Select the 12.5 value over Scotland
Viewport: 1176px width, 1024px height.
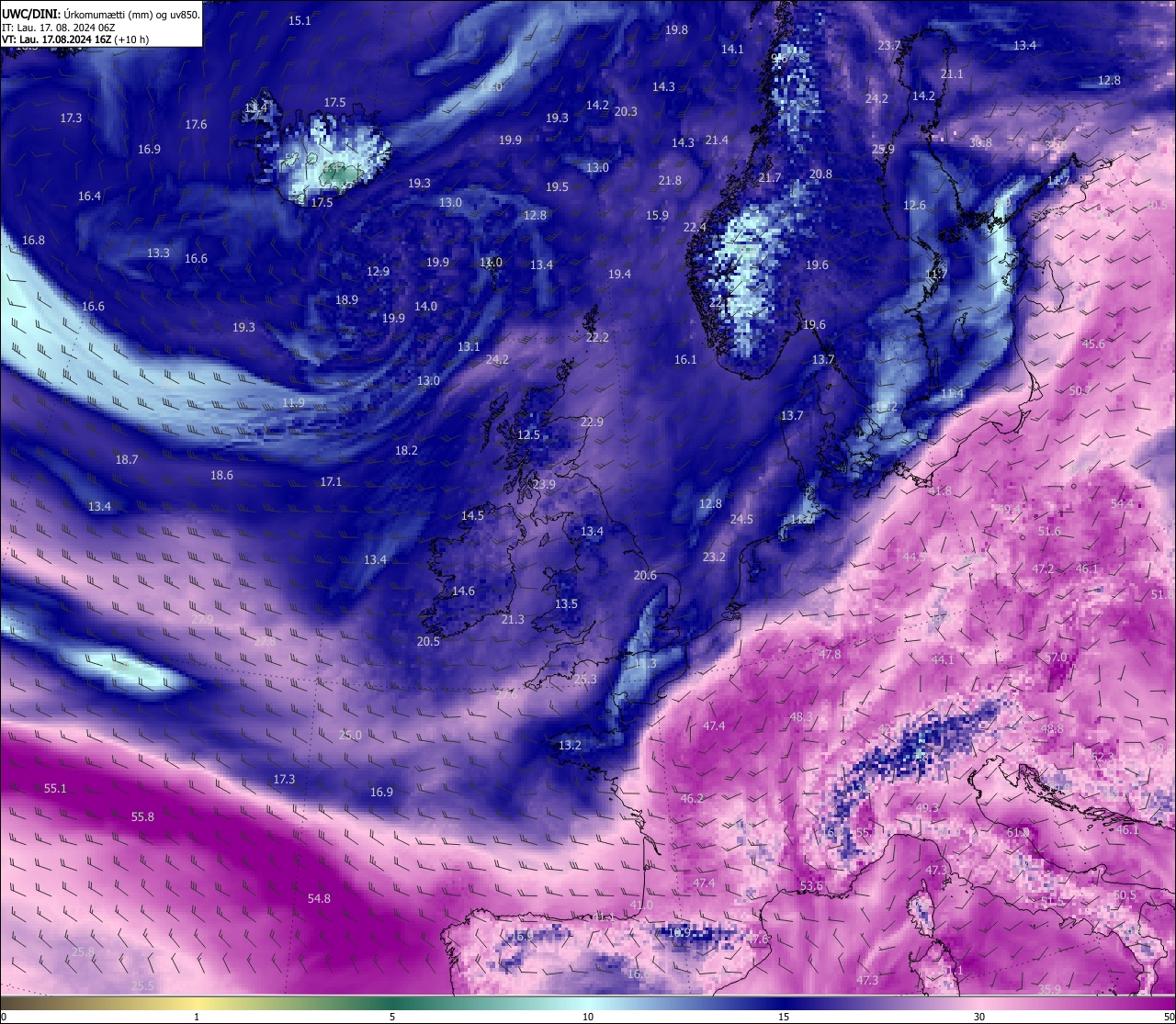528,434
